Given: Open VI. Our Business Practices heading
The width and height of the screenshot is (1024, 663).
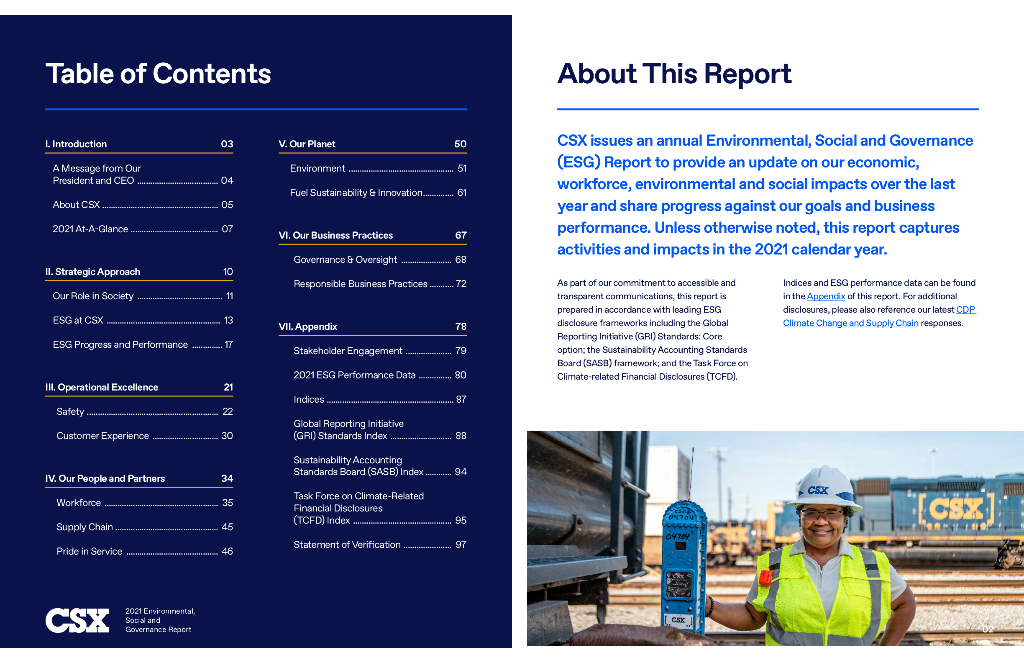Looking at the screenshot, I should coord(372,235).
